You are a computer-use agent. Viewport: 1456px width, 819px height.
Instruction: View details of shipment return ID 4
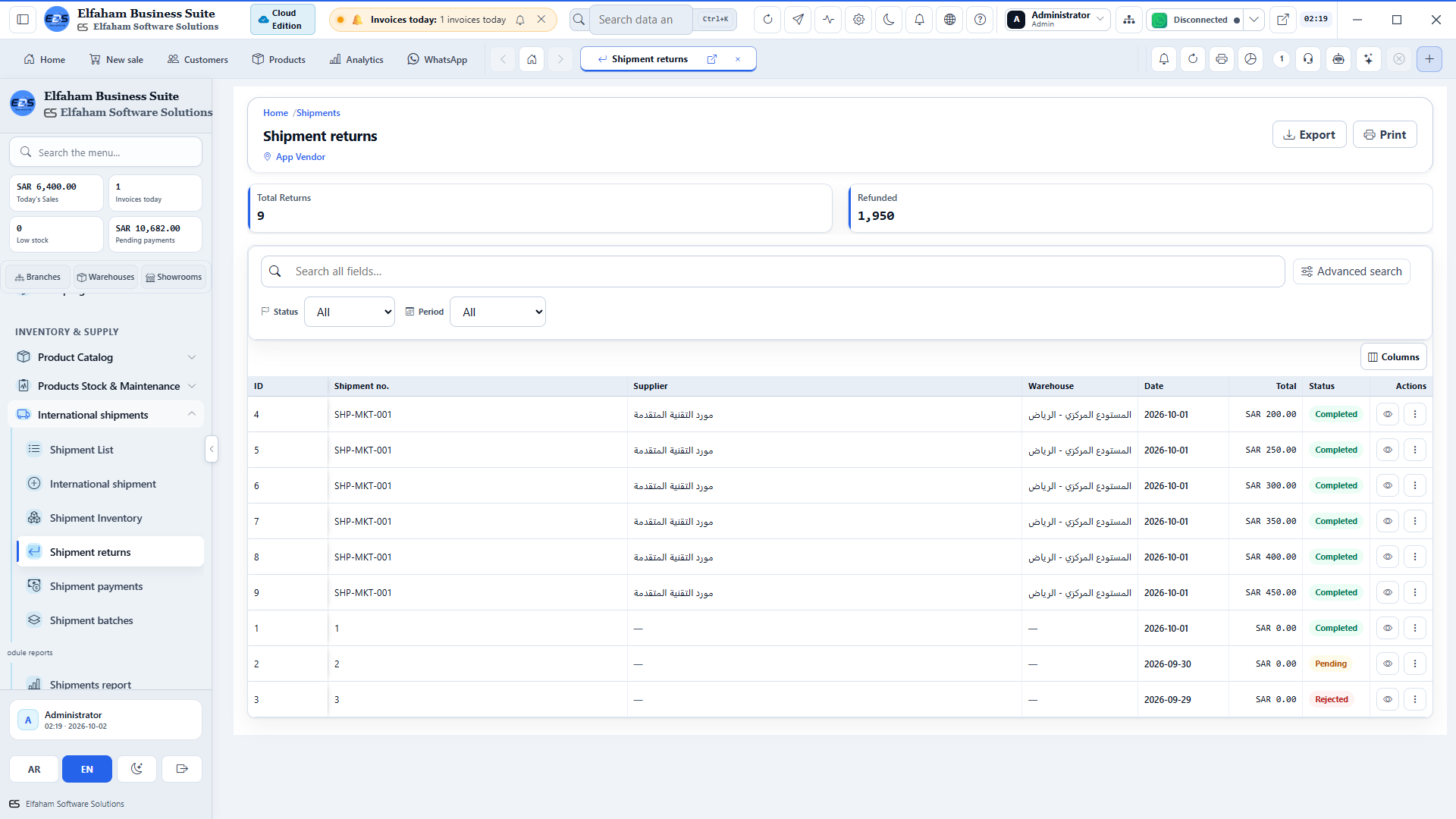pyautogui.click(x=1387, y=414)
